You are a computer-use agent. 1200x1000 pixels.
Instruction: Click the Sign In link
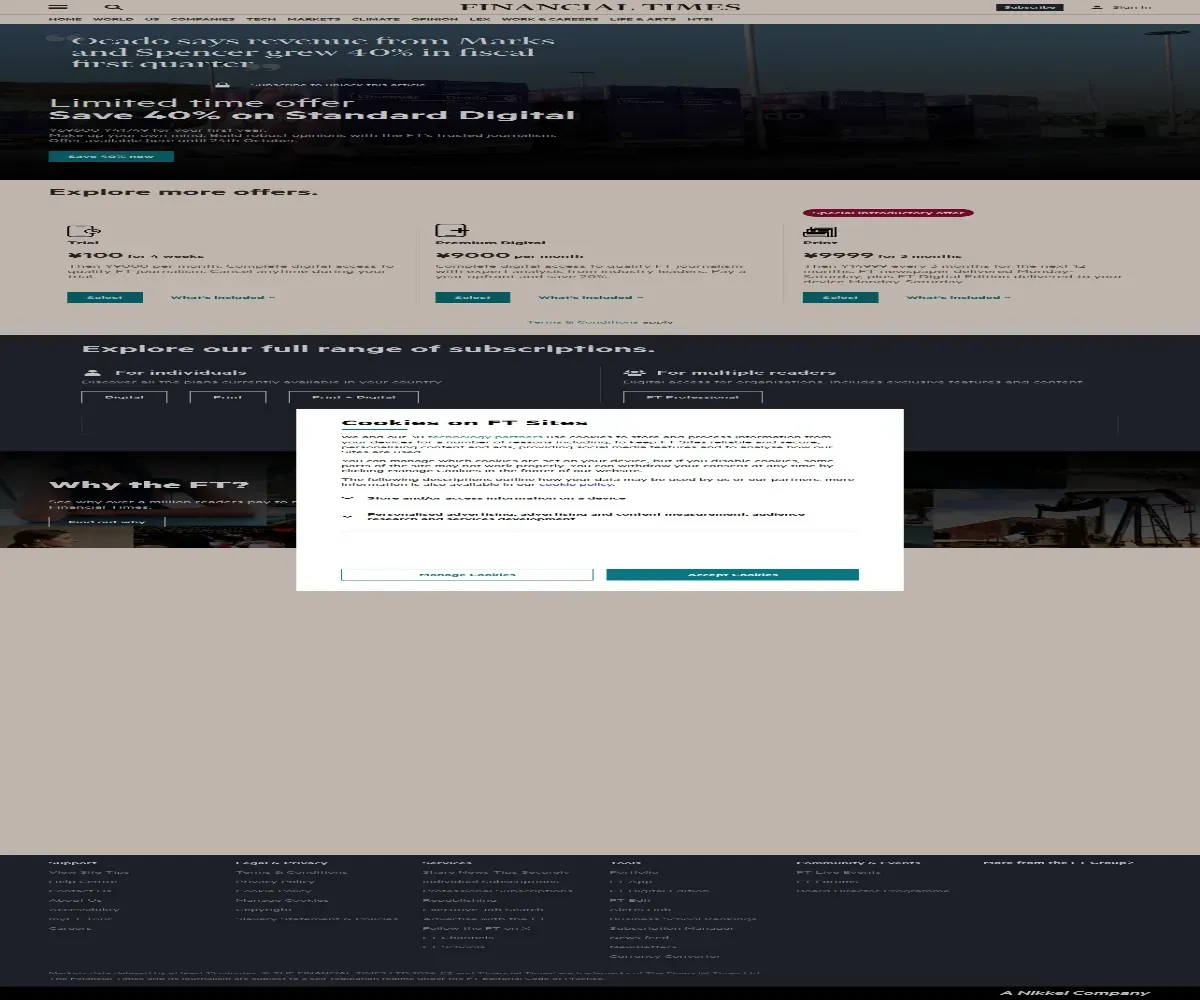[1131, 7]
